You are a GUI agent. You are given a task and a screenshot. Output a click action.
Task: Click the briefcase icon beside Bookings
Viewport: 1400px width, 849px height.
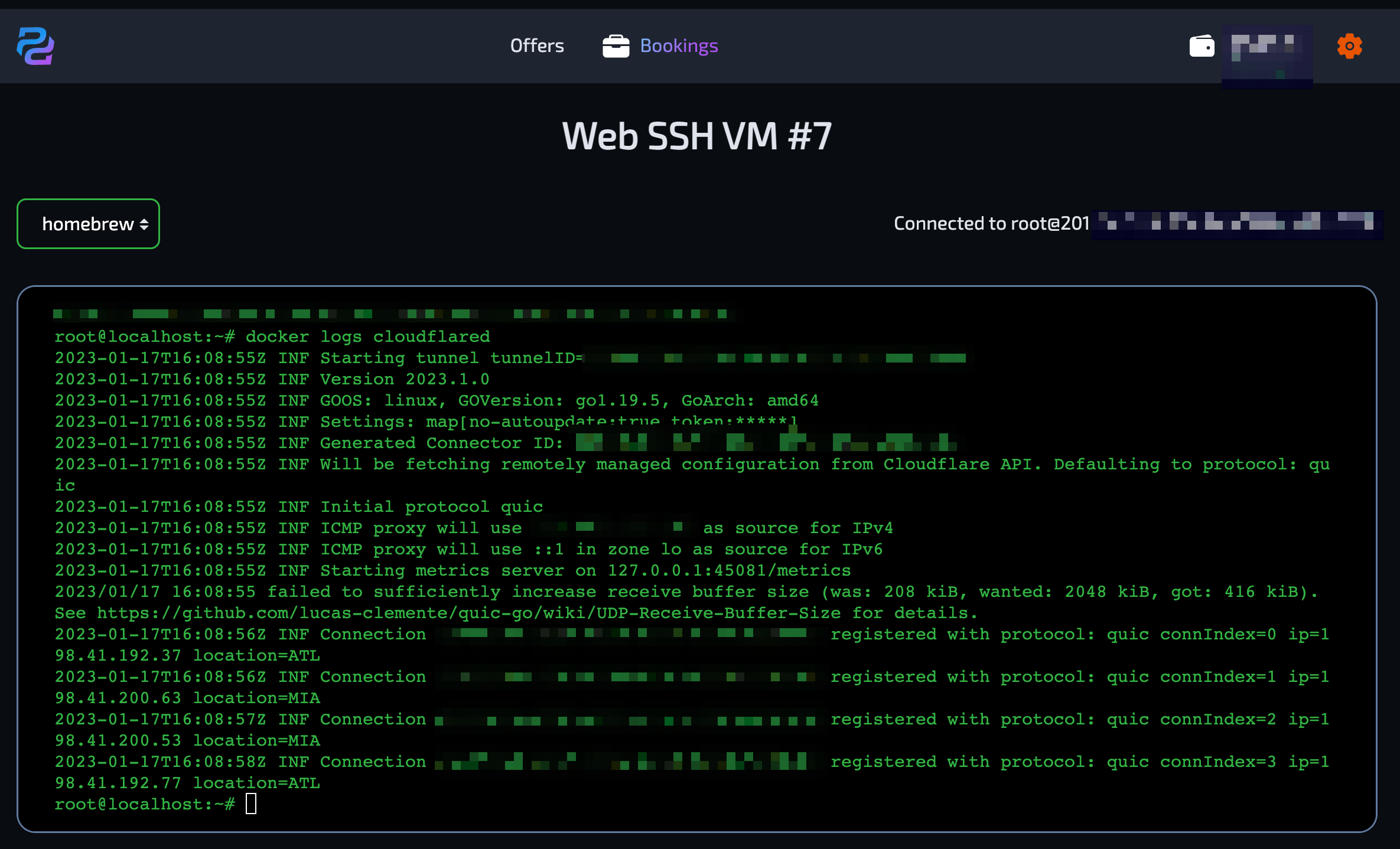(x=616, y=46)
